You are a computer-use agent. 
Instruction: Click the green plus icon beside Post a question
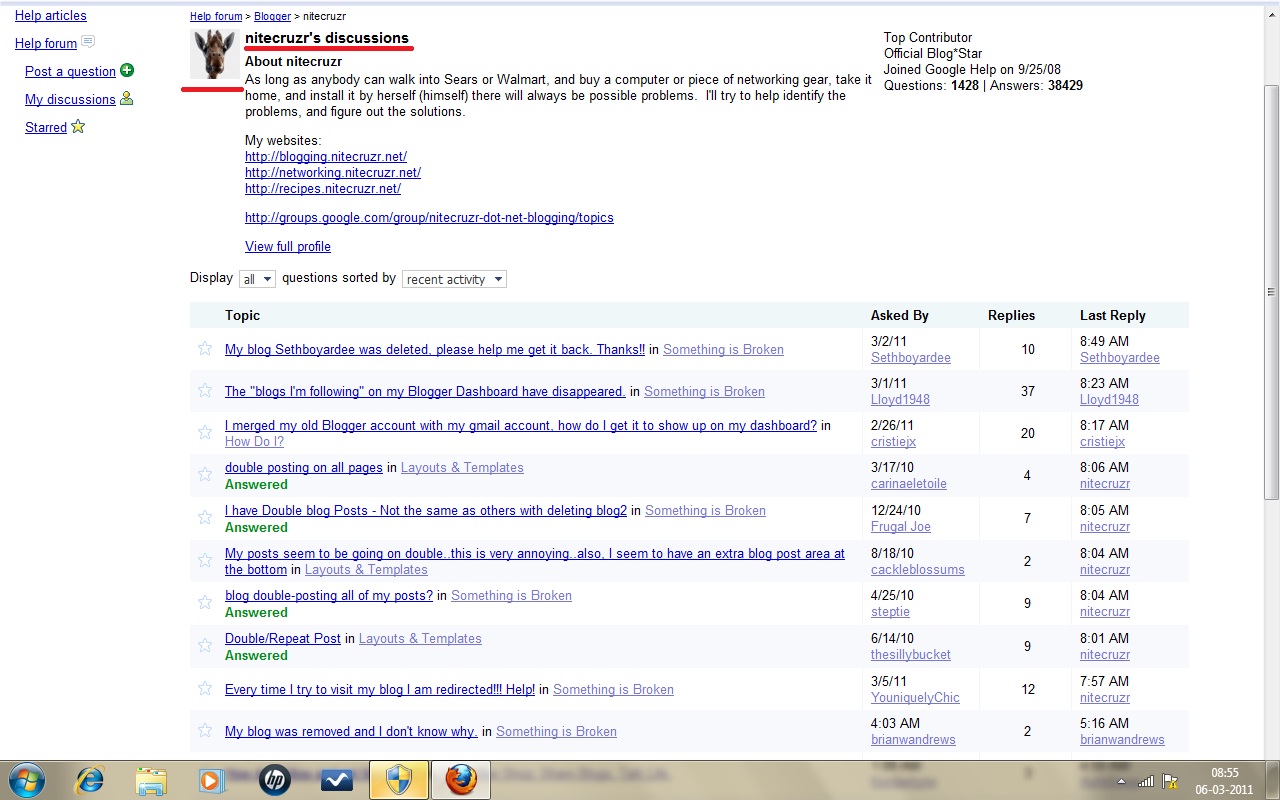(127, 70)
